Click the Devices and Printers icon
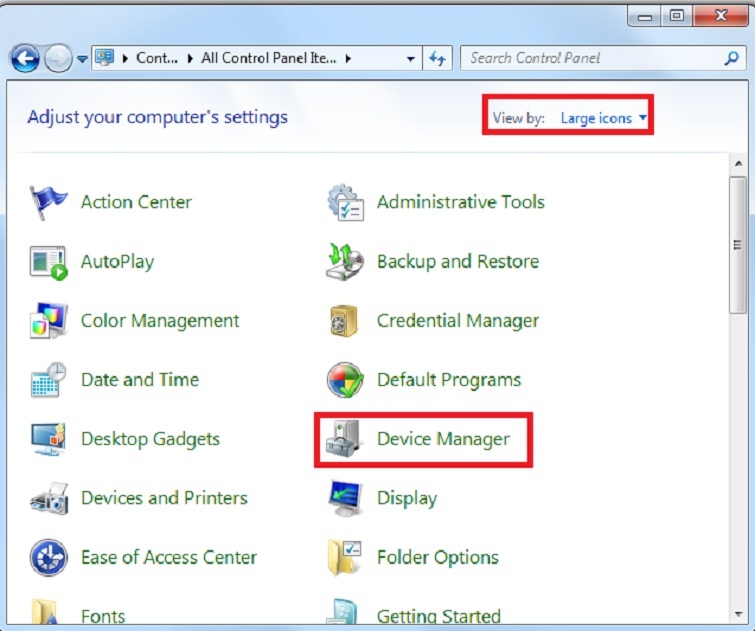The height and width of the screenshot is (631, 755). click(48, 498)
